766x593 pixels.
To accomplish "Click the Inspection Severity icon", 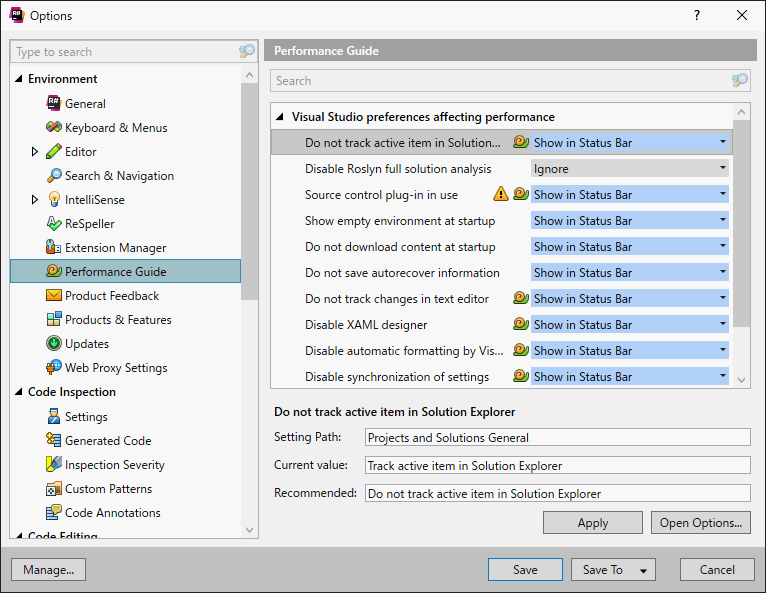I will pos(54,464).
